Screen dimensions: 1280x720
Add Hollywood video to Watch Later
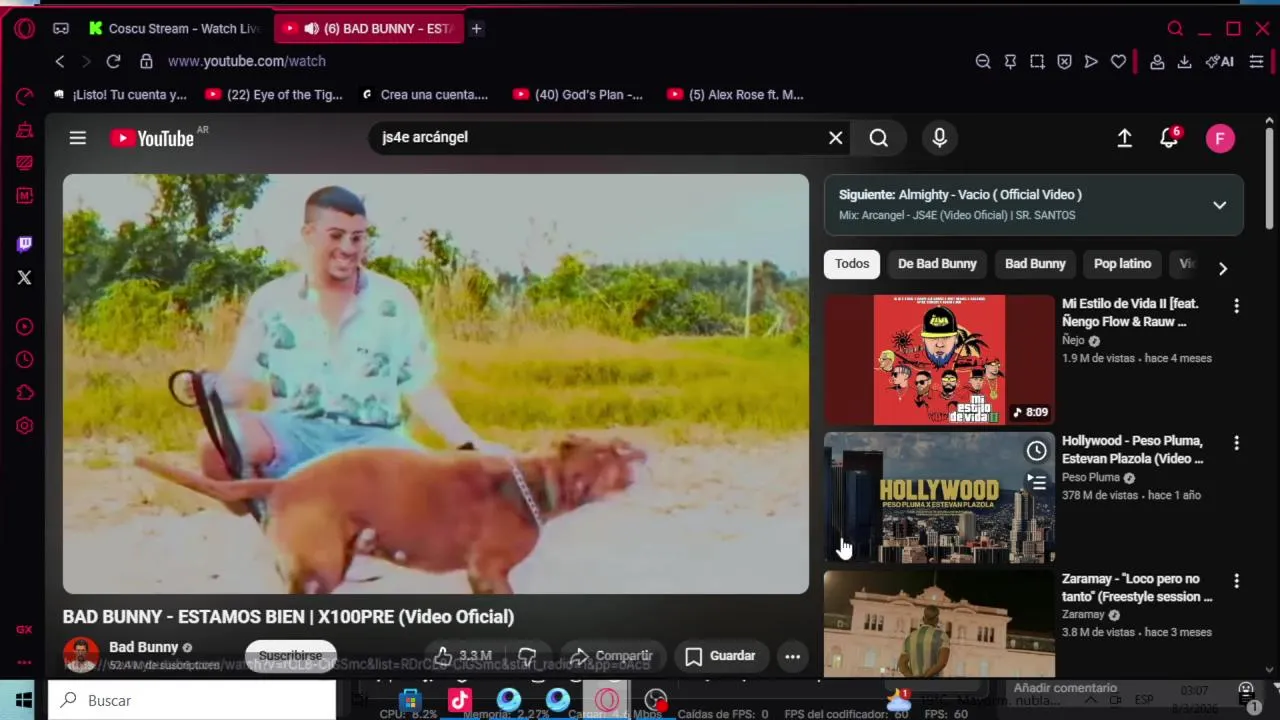pos(1037,451)
